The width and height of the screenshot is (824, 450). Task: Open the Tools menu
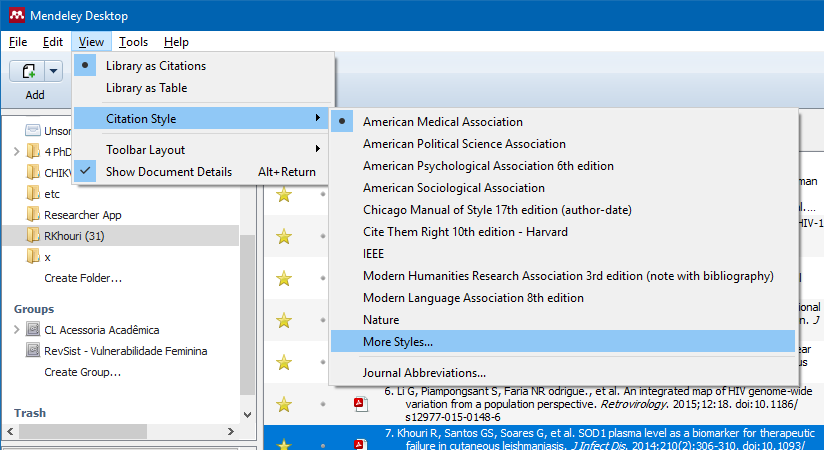[133, 42]
